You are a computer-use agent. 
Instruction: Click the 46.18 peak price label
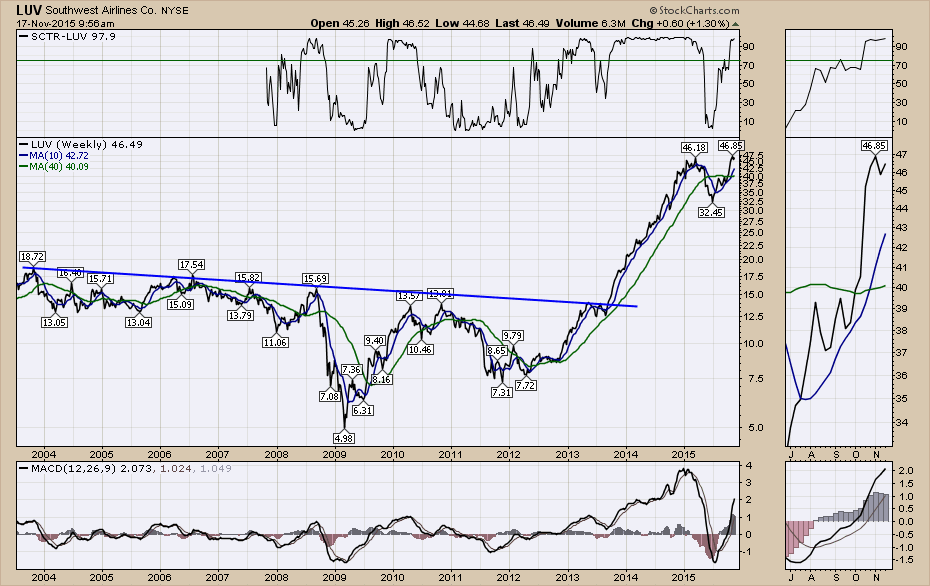(695, 147)
